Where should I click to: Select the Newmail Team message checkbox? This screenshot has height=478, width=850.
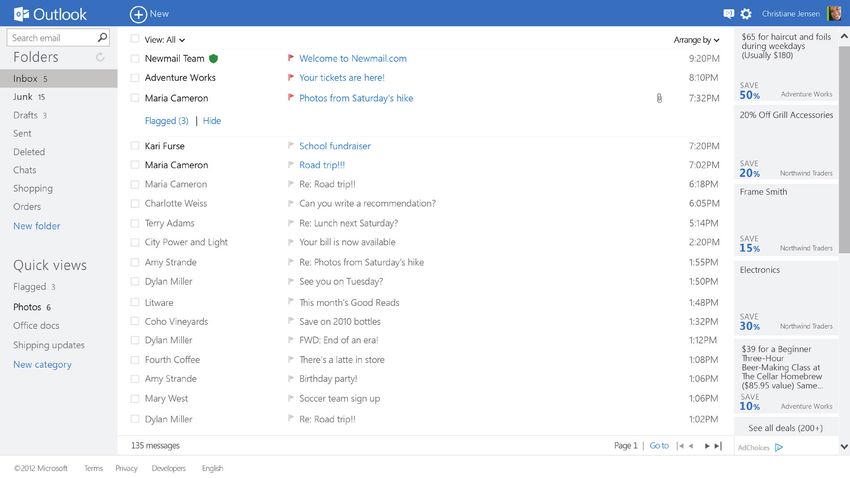point(135,59)
